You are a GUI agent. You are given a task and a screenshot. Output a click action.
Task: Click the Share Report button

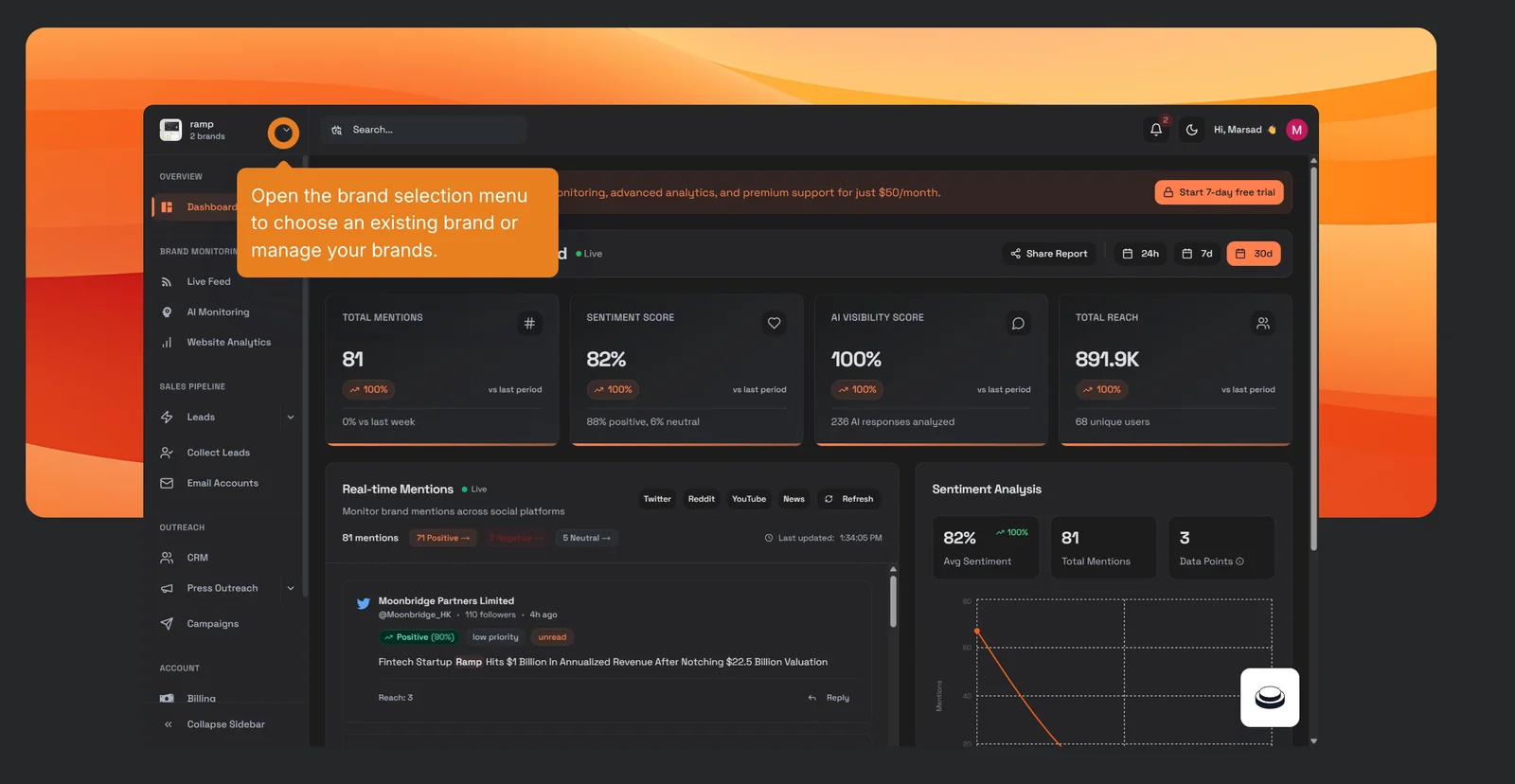(1048, 254)
